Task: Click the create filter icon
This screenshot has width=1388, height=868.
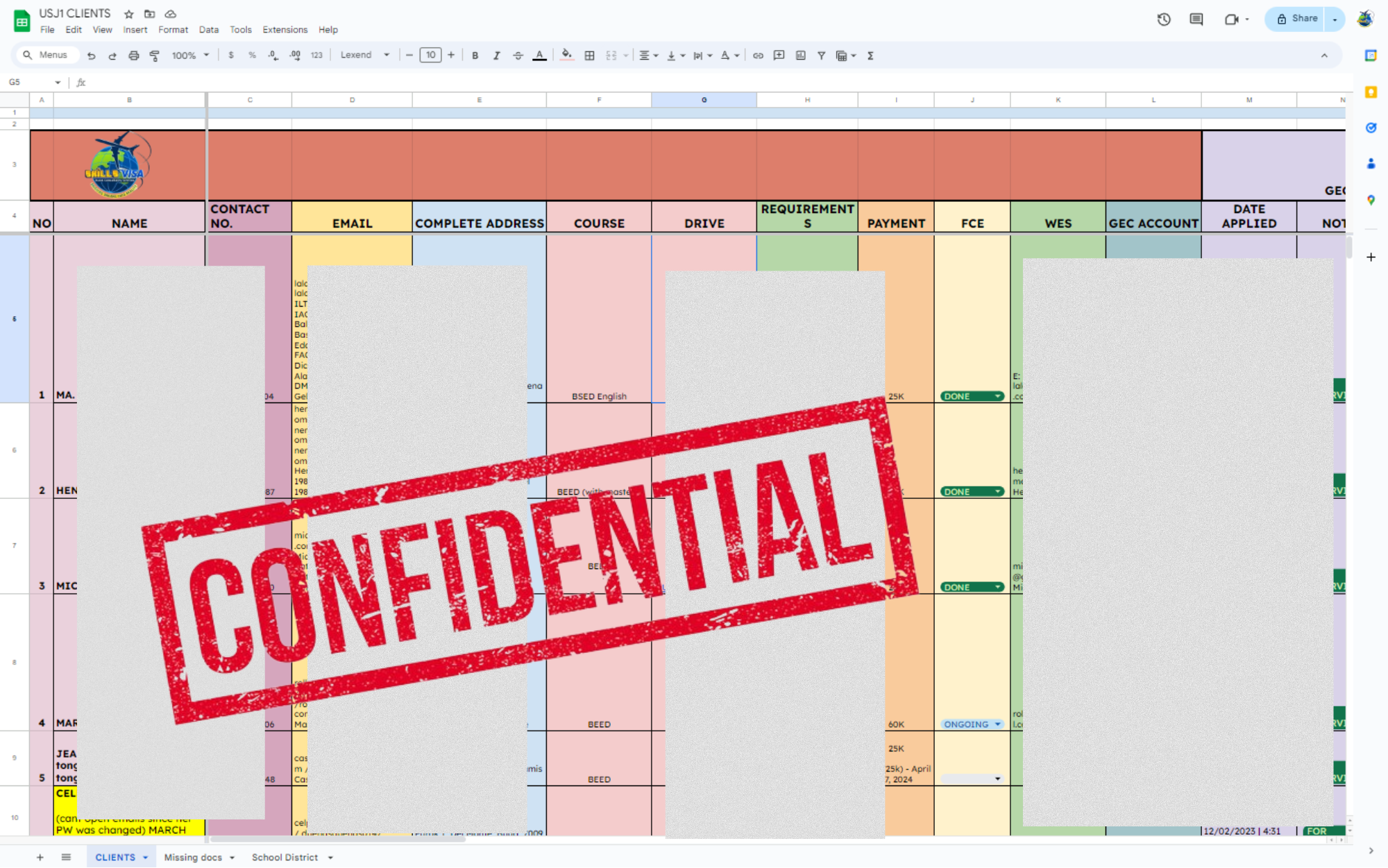Action: point(821,56)
